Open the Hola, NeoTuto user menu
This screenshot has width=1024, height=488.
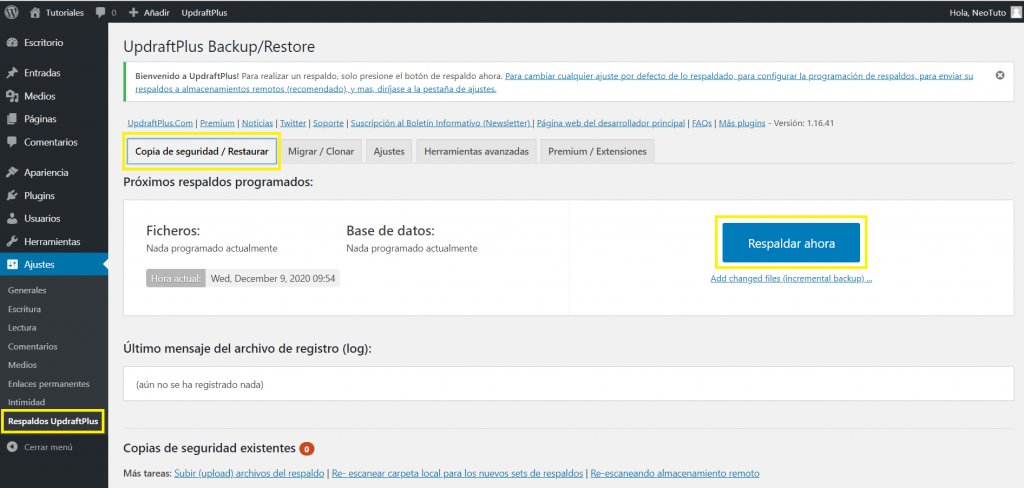pos(984,12)
